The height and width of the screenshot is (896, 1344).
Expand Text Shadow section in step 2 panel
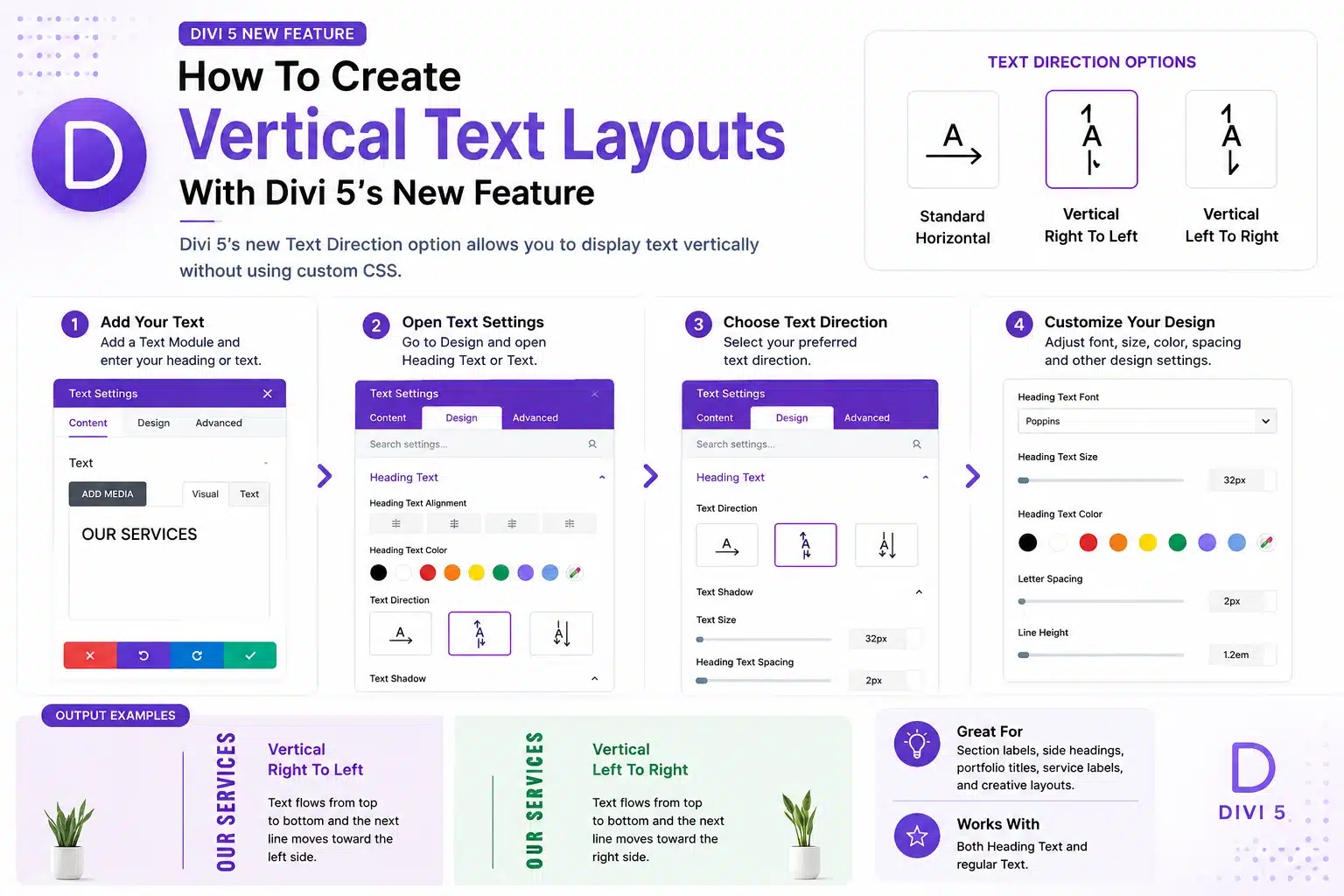coord(595,678)
